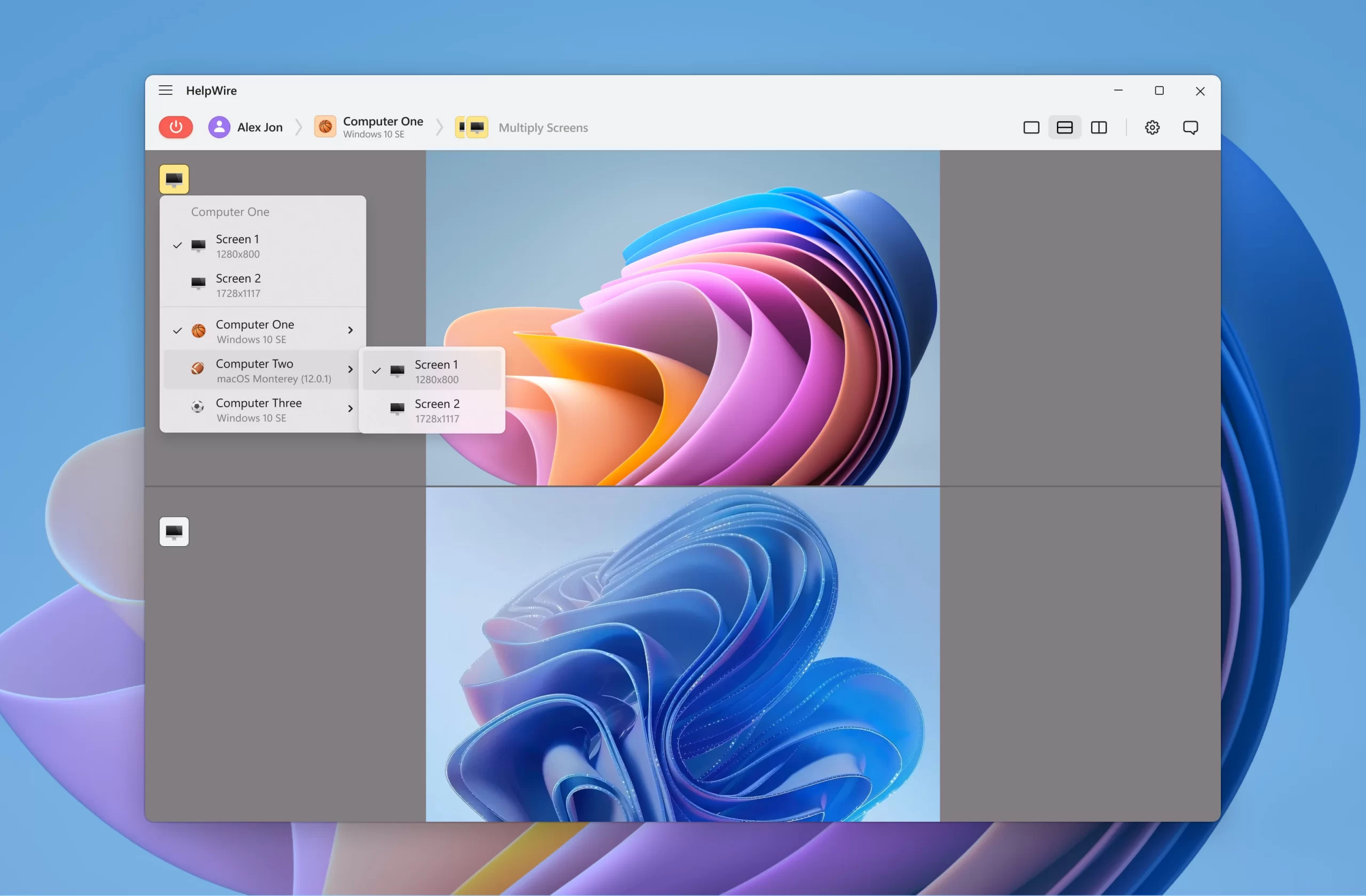Click the Alex Jon breadcrumb name
The width and height of the screenshot is (1366, 896).
260,127
